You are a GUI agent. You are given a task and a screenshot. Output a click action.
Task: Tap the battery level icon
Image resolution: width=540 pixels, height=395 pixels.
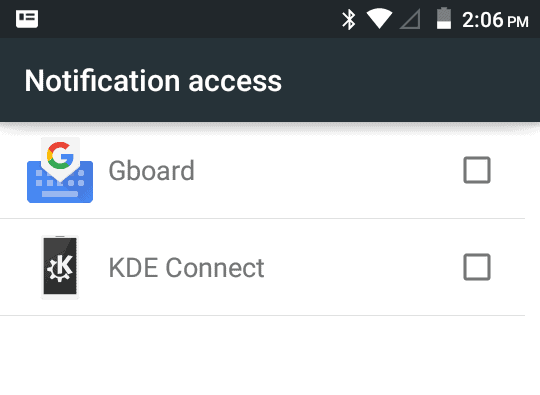[x=444, y=19]
